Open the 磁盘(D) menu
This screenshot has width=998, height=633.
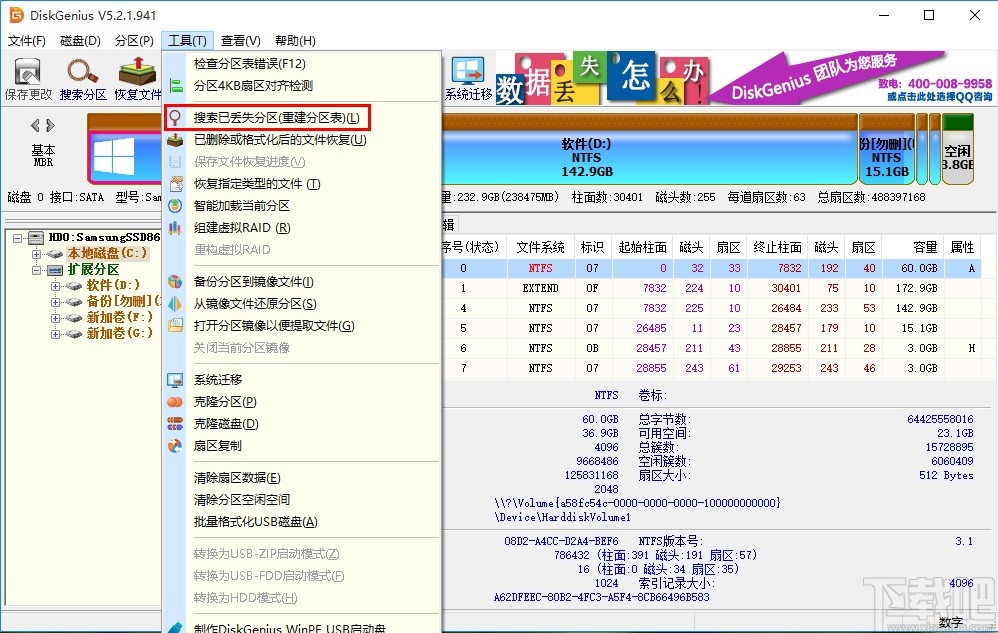click(80, 41)
